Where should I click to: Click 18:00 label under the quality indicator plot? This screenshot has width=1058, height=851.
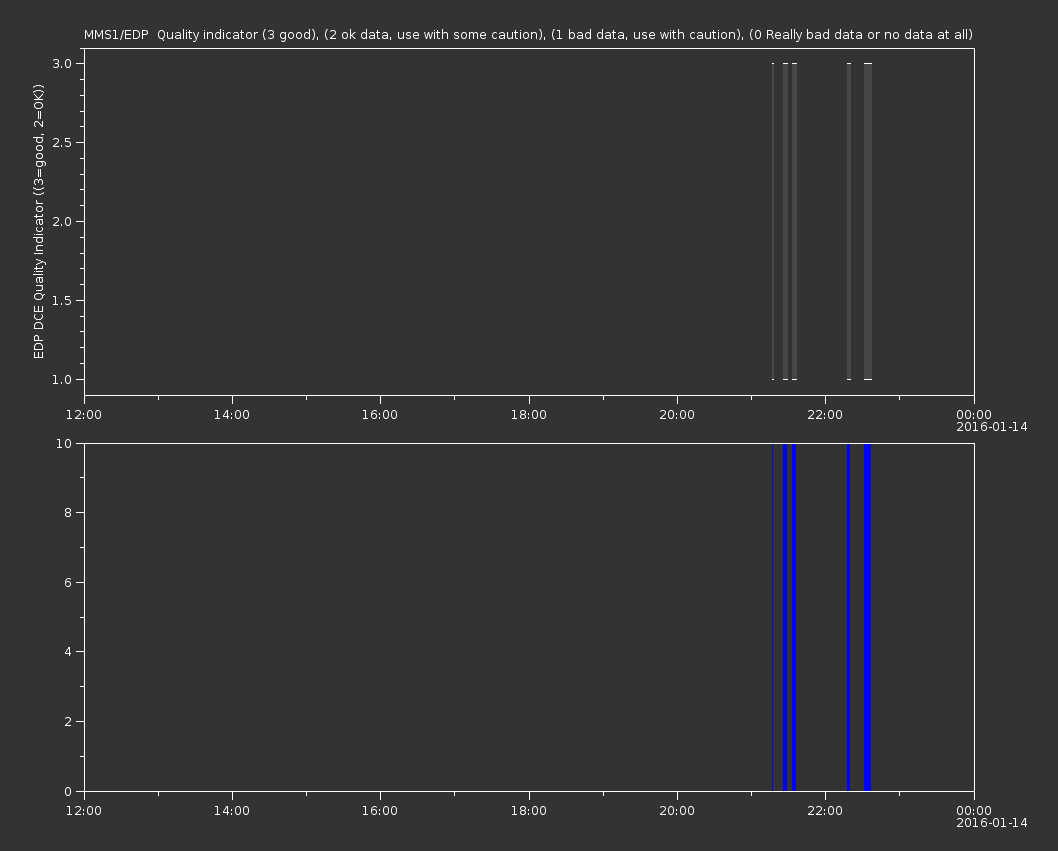tap(528, 414)
